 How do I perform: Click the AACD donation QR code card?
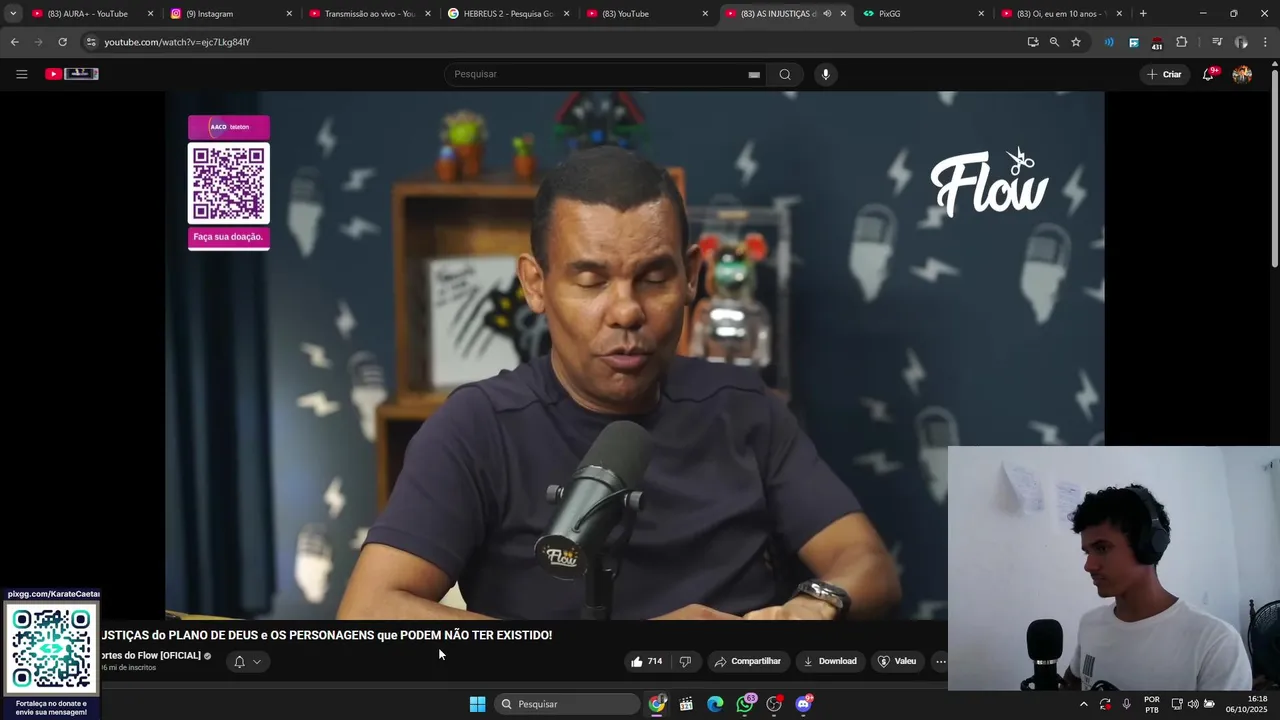[x=229, y=182]
